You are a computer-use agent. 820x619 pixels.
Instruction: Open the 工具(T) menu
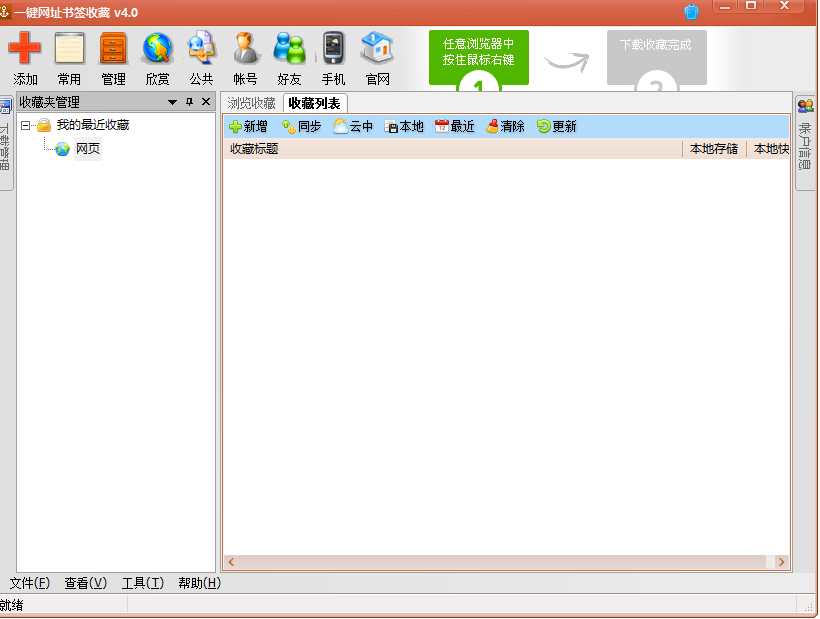142,584
